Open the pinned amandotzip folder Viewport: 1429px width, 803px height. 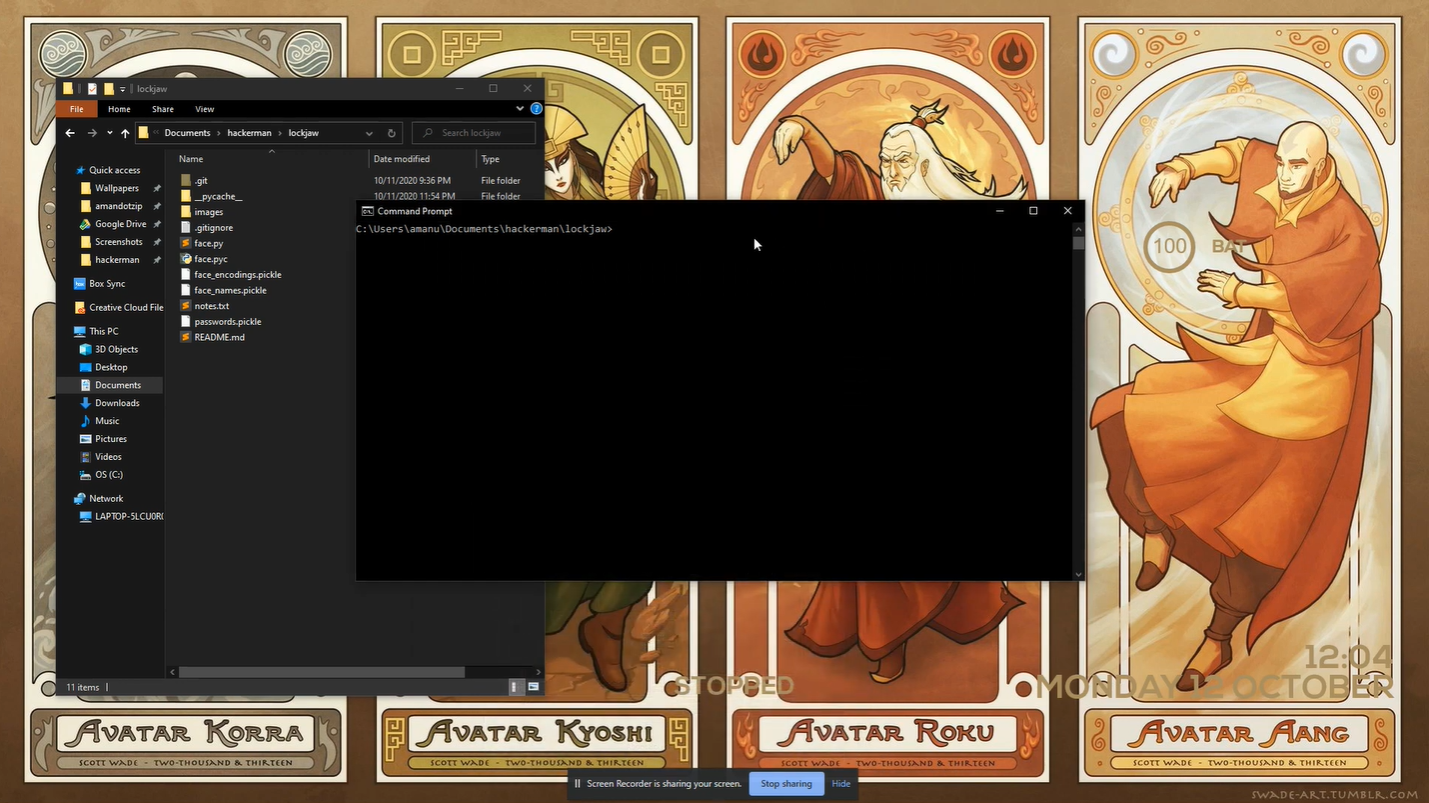[x=119, y=206]
